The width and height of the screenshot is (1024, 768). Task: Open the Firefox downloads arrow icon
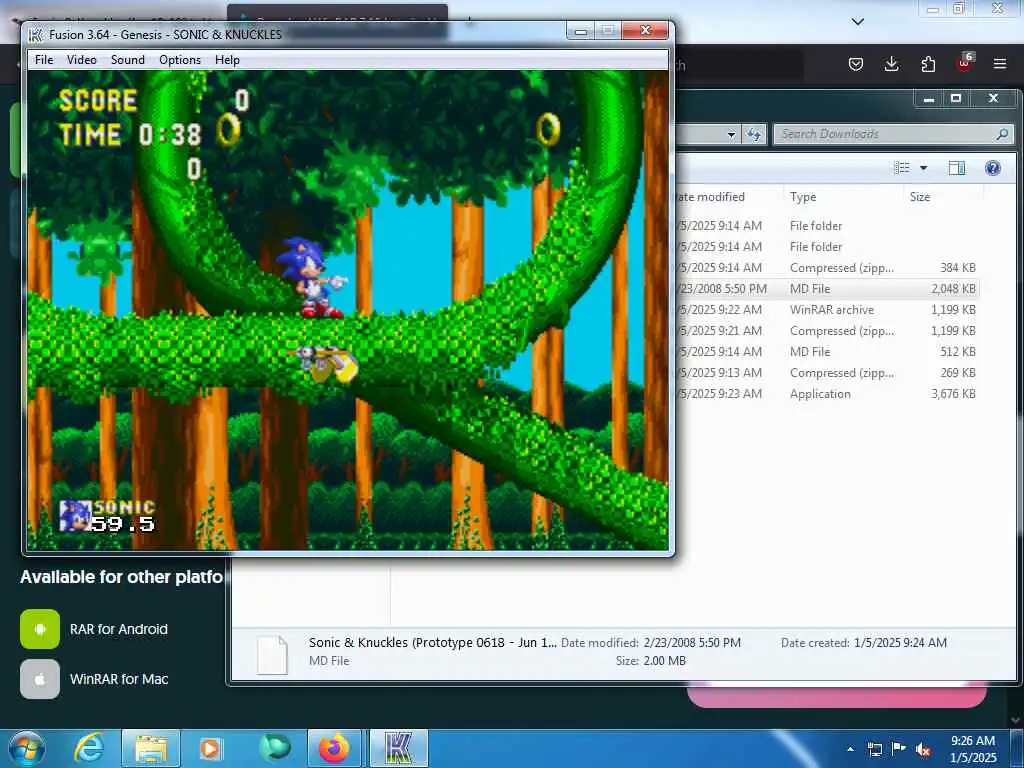(x=891, y=64)
